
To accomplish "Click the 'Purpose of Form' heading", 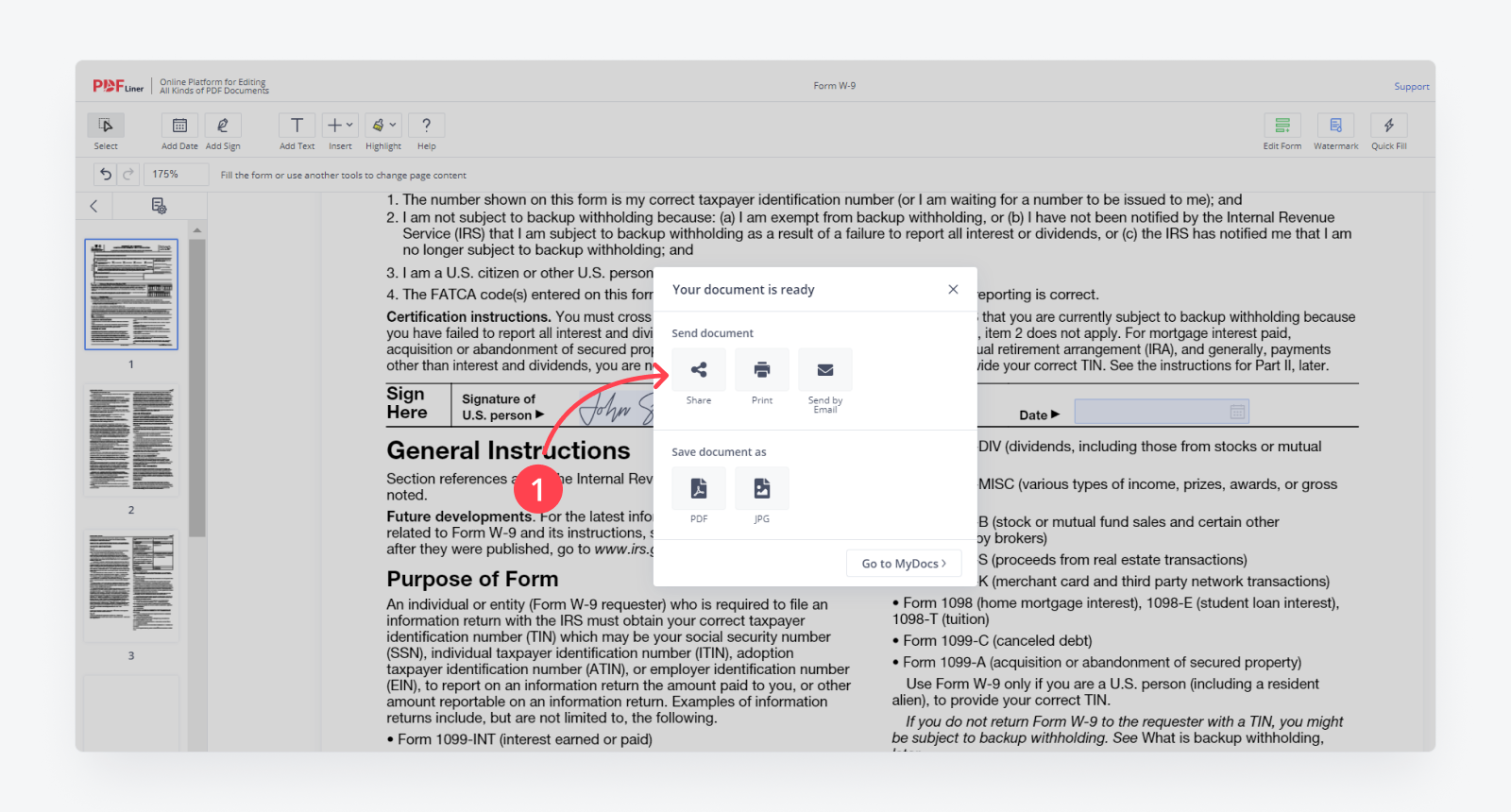I will pyautogui.click(x=472, y=579).
